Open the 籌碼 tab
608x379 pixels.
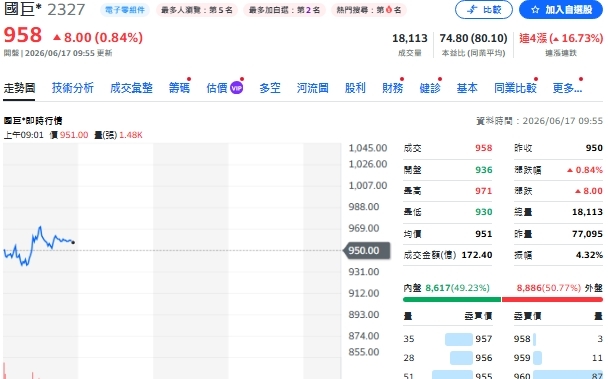pyautogui.click(x=179, y=88)
